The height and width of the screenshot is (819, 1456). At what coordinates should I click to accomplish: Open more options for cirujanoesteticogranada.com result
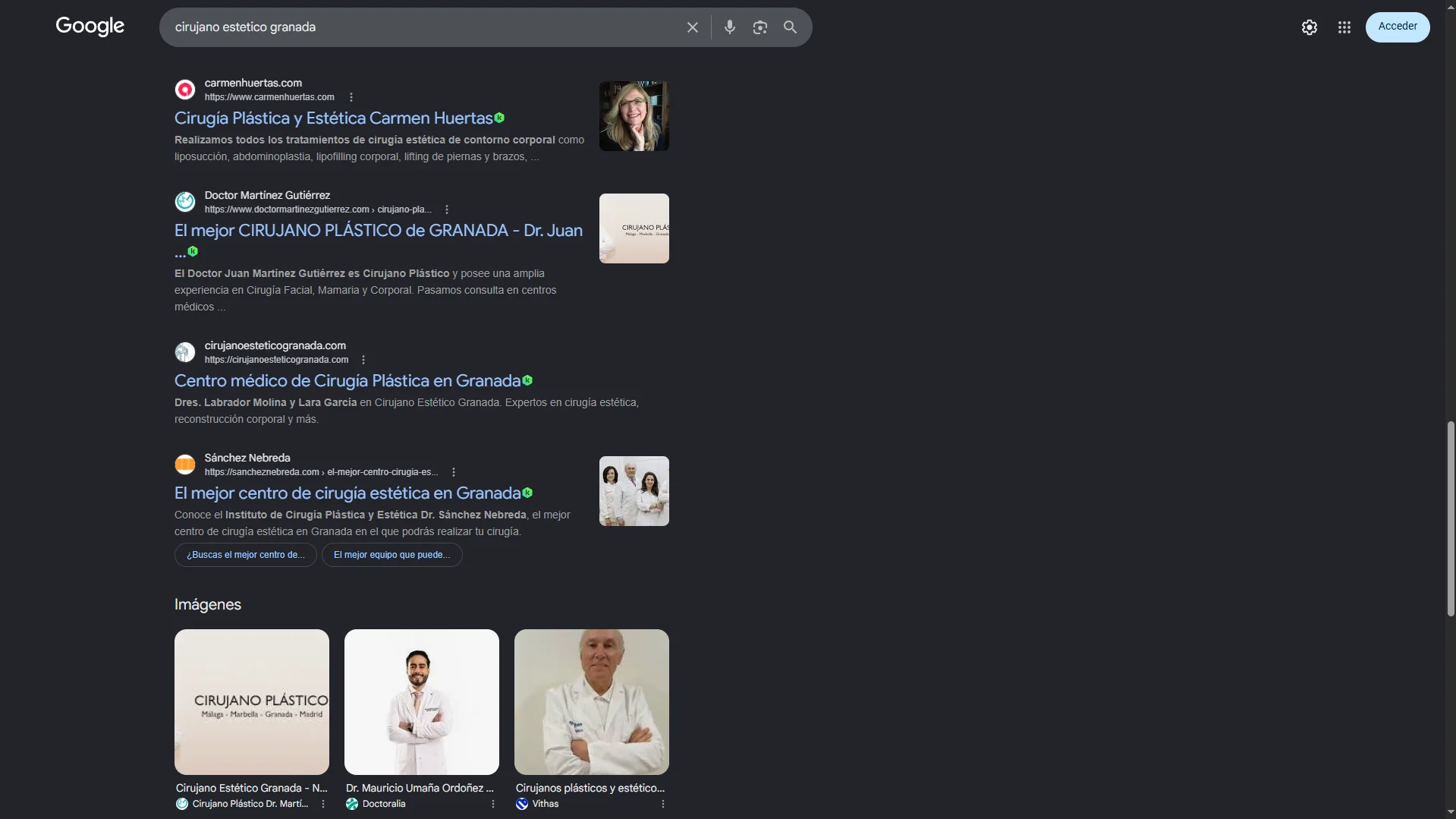pos(363,360)
